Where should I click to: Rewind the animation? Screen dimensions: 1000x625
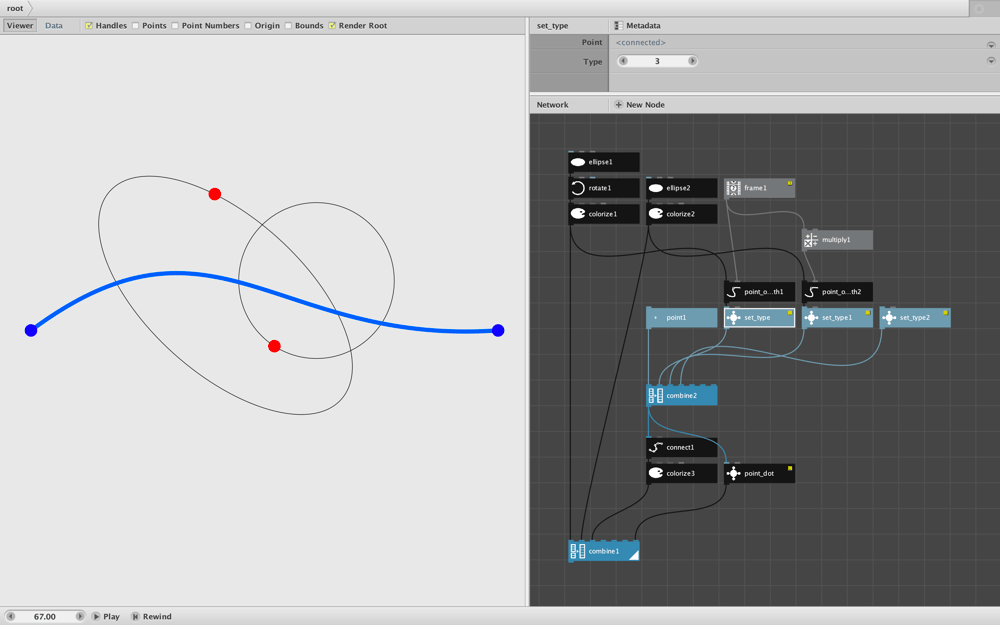[151, 616]
